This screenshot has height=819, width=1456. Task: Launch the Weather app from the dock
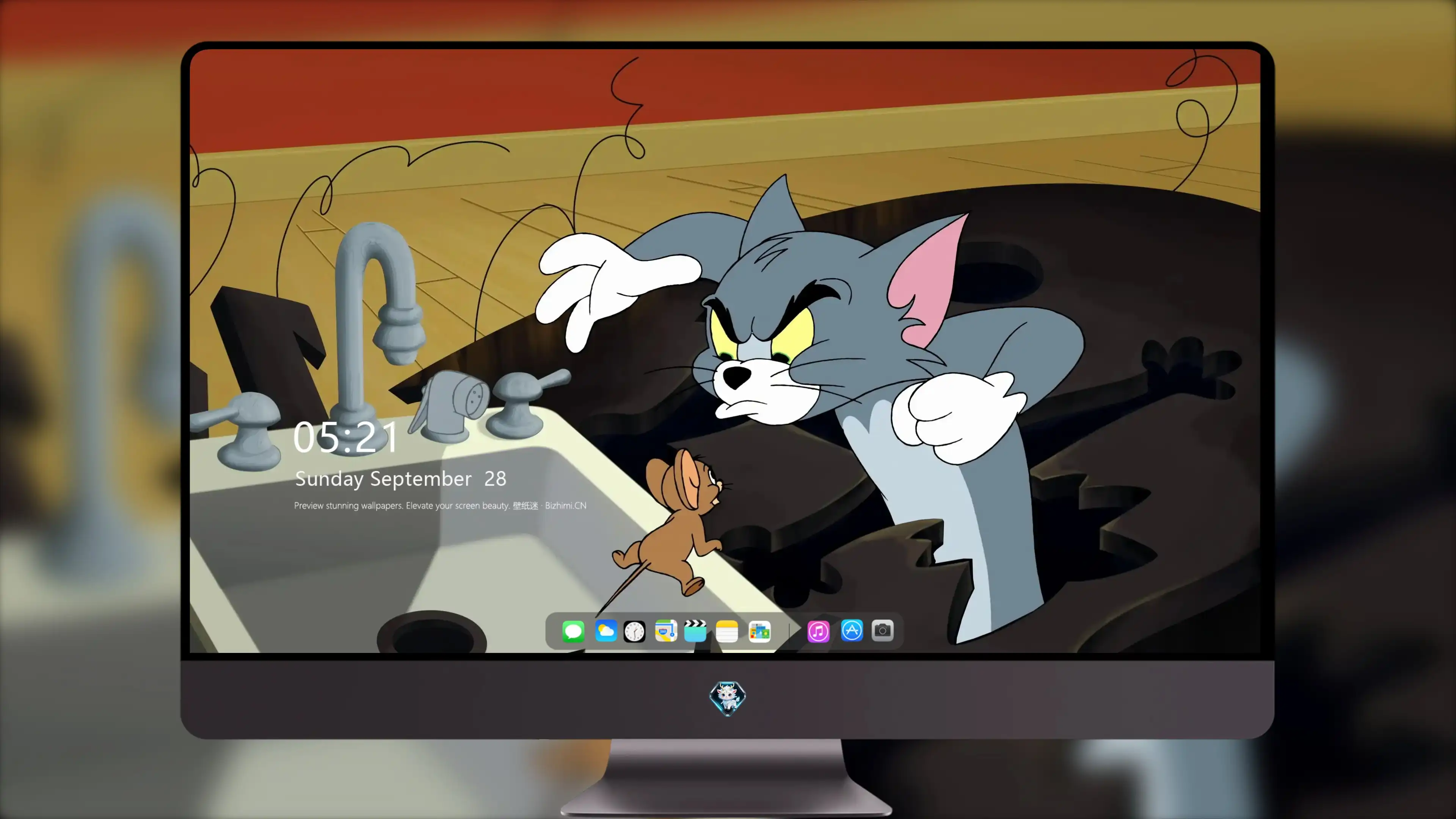[x=606, y=631]
